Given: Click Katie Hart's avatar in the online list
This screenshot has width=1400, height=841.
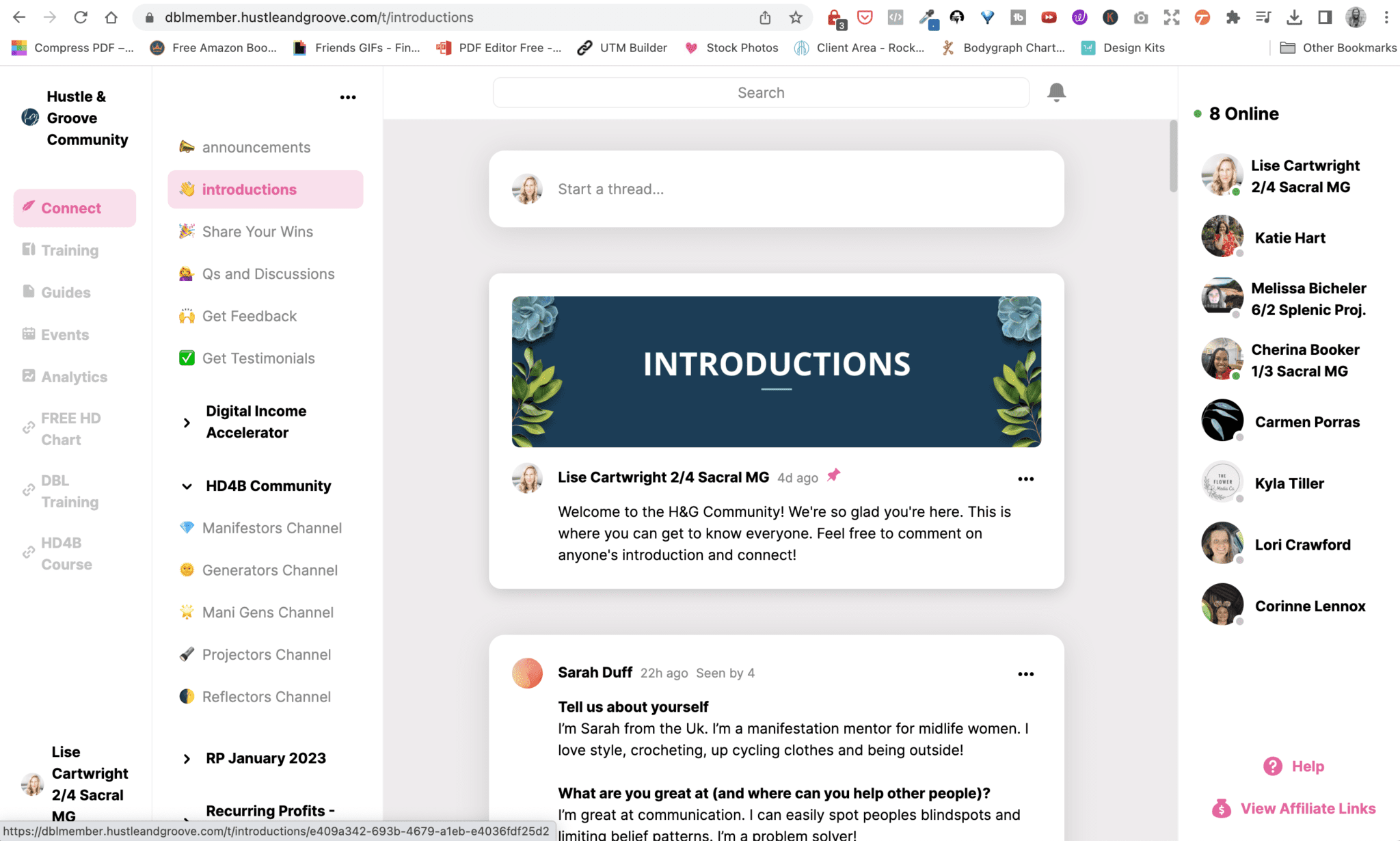Looking at the screenshot, I should point(1222,237).
